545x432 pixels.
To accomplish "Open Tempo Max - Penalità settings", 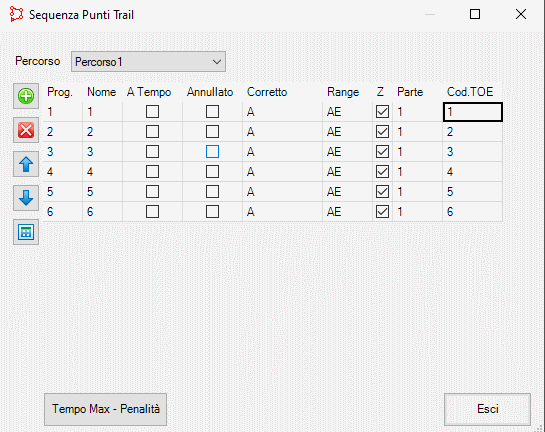I will tap(105, 409).
